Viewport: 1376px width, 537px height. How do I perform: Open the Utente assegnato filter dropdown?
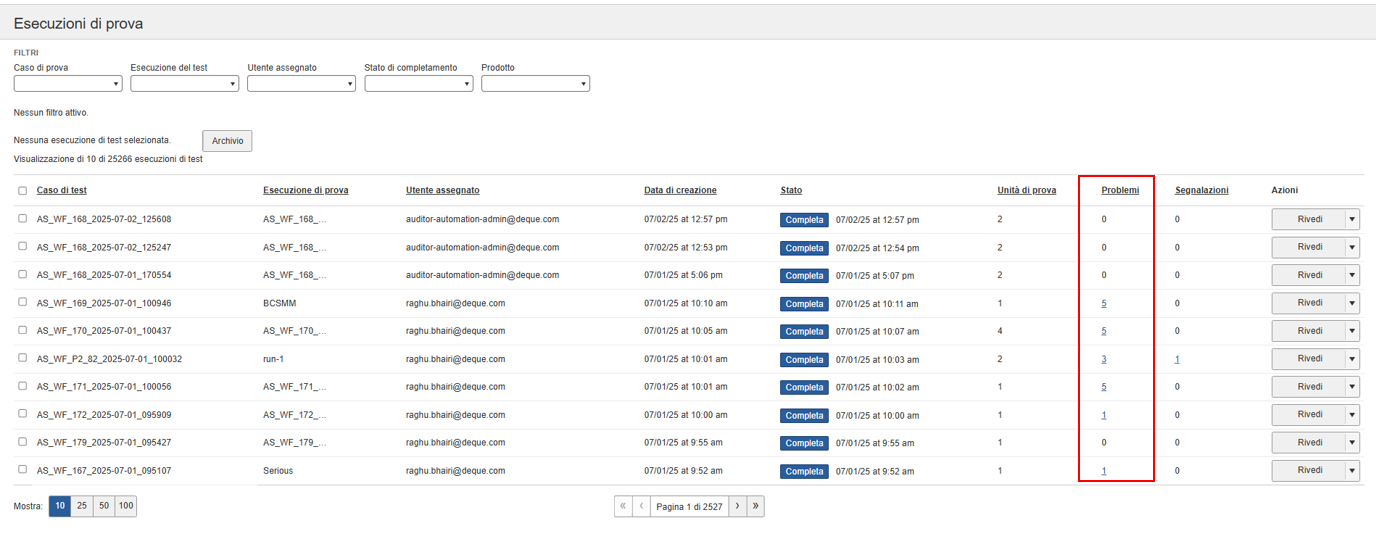301,84
